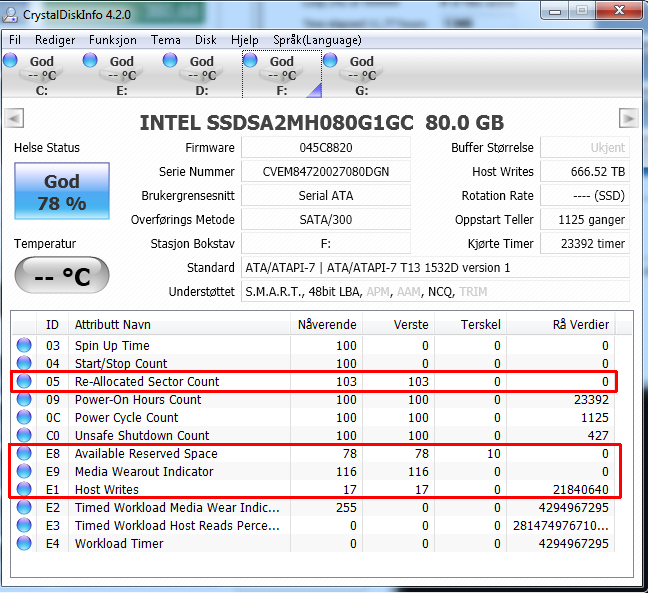Click the Workload Timer attribute name

[x=119, y=543]
